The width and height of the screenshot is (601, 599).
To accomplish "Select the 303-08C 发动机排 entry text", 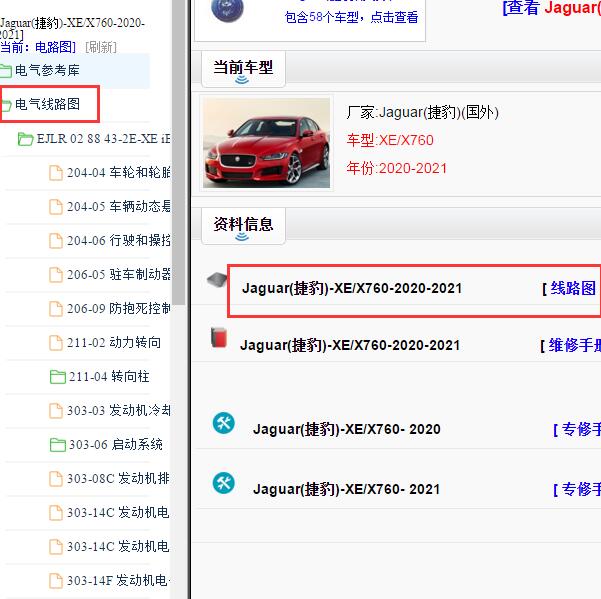I will pyautogui.click(x=118, y=478).
